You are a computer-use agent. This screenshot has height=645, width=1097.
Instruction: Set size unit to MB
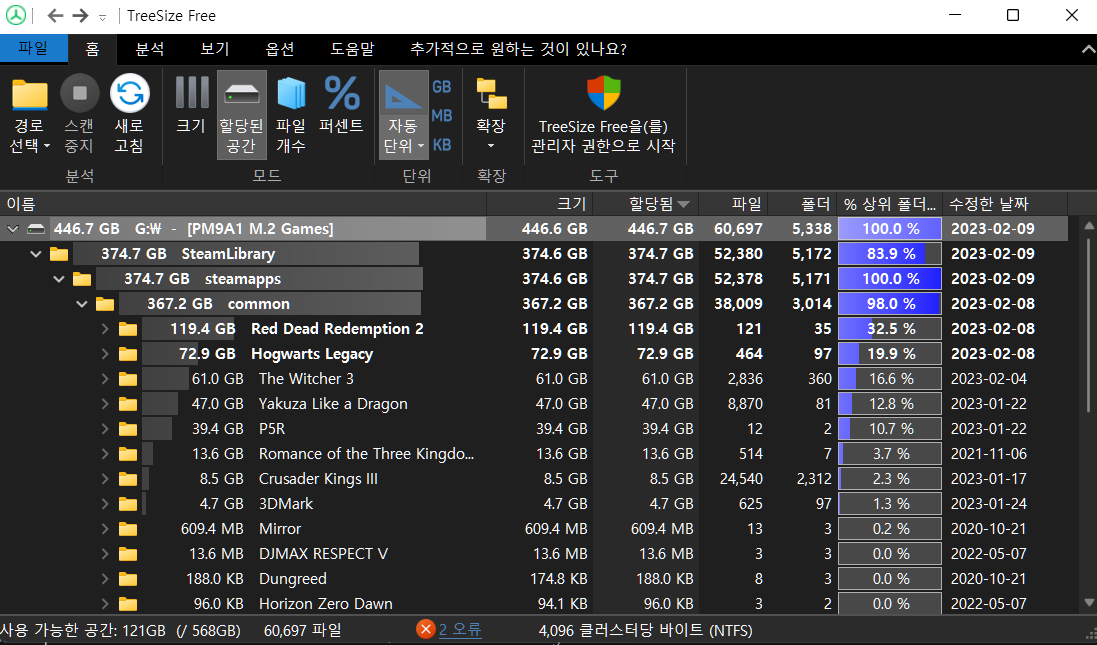pos(441,115)
